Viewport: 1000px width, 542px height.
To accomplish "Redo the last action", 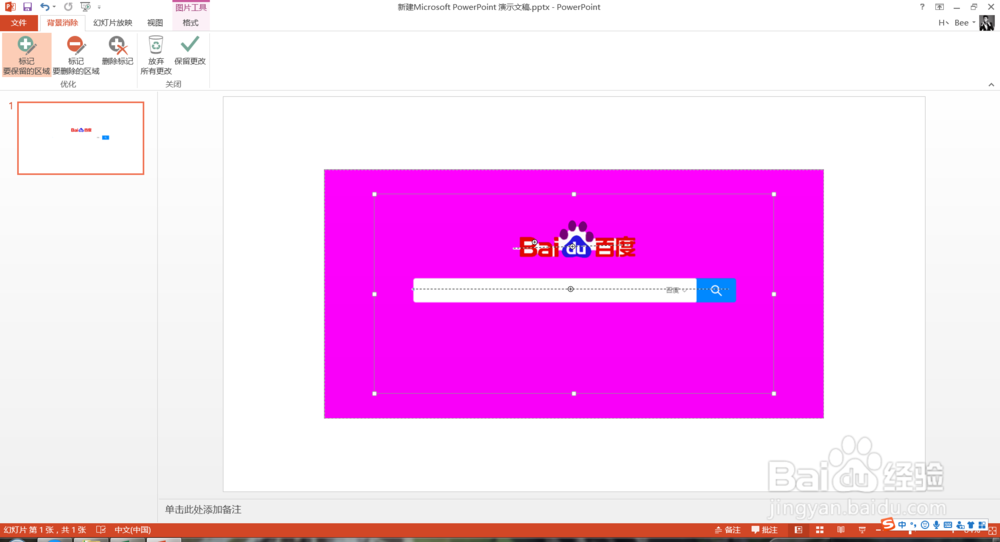I will point(68,6).
